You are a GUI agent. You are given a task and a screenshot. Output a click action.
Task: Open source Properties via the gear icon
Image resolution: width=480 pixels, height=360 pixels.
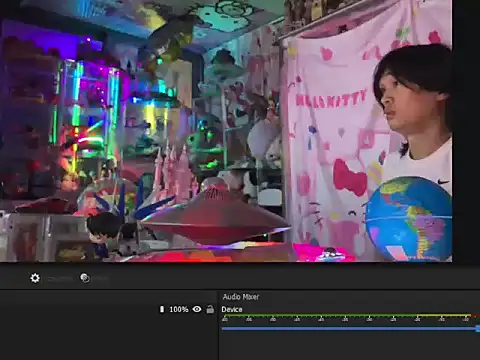35,278
